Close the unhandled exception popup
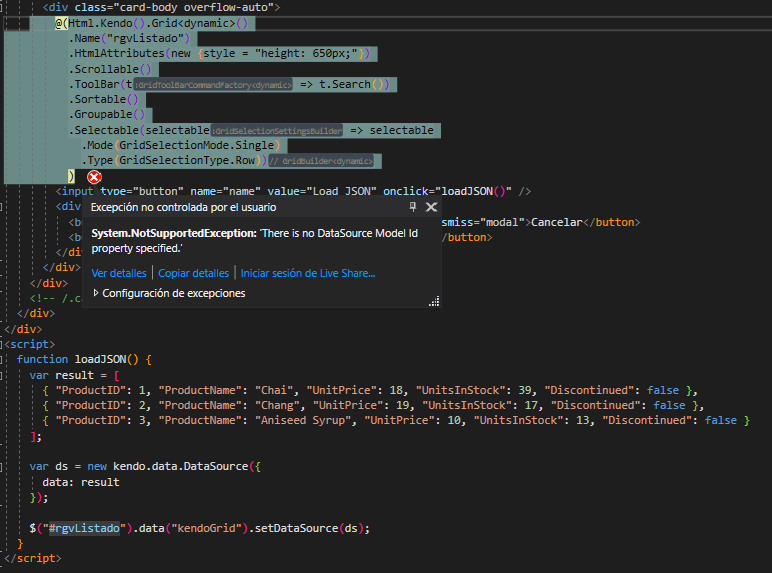Screen dimensions: 772x573 click(432, 207)
